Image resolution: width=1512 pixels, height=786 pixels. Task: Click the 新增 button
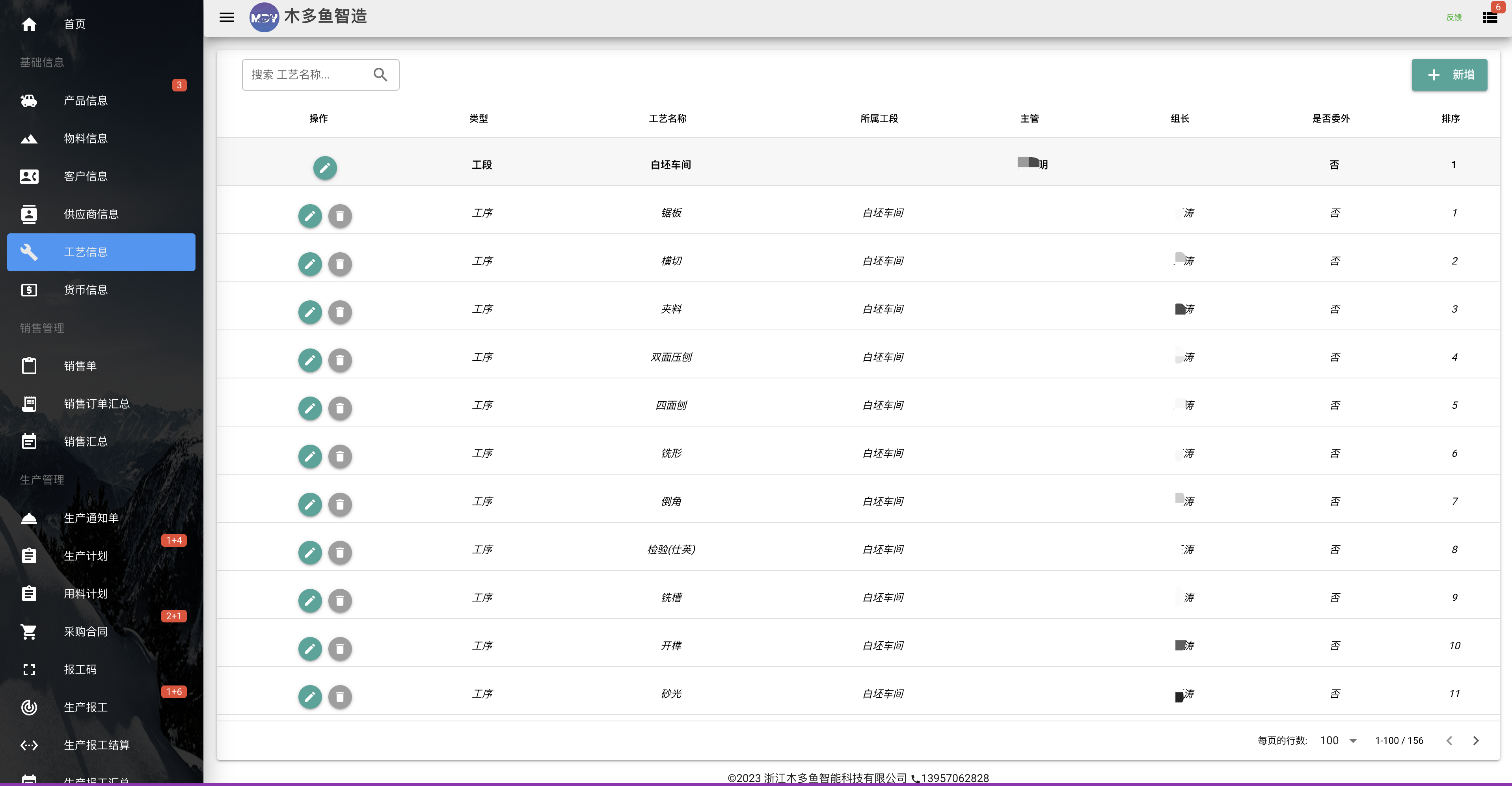pyautogui.click(x=1449, y=75)
